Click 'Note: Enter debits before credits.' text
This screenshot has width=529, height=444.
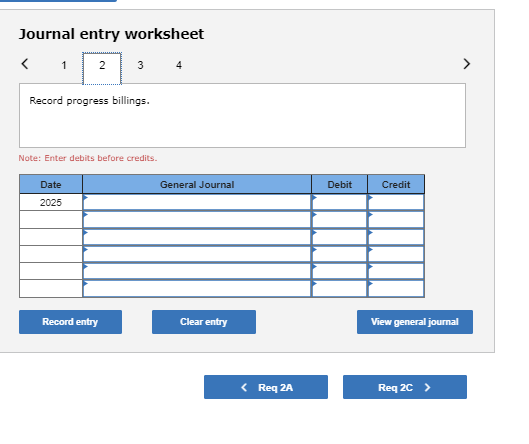click(88, 158)
